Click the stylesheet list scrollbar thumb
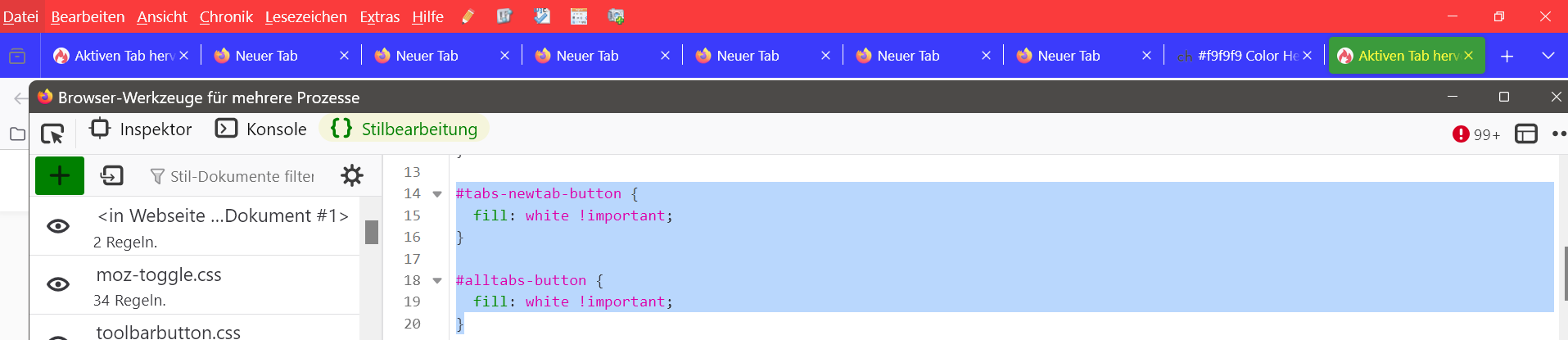Screen dimensions: 1568x340 click(x=372, y=232)
